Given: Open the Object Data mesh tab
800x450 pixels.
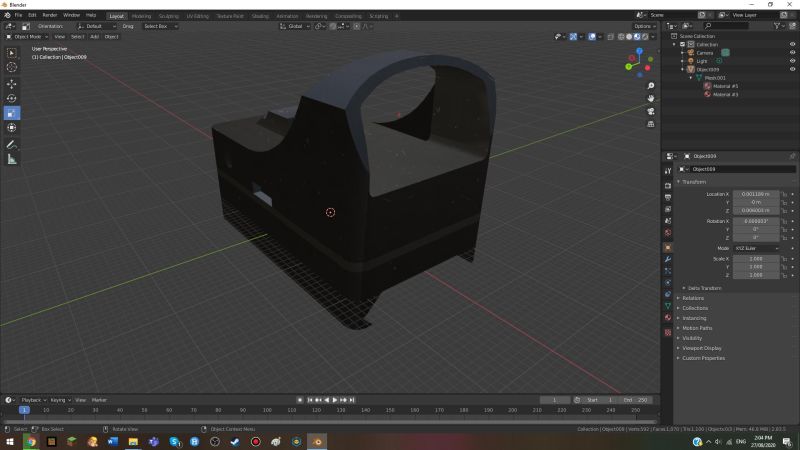Looking at the screenshot, I should [x=668, y=306].
